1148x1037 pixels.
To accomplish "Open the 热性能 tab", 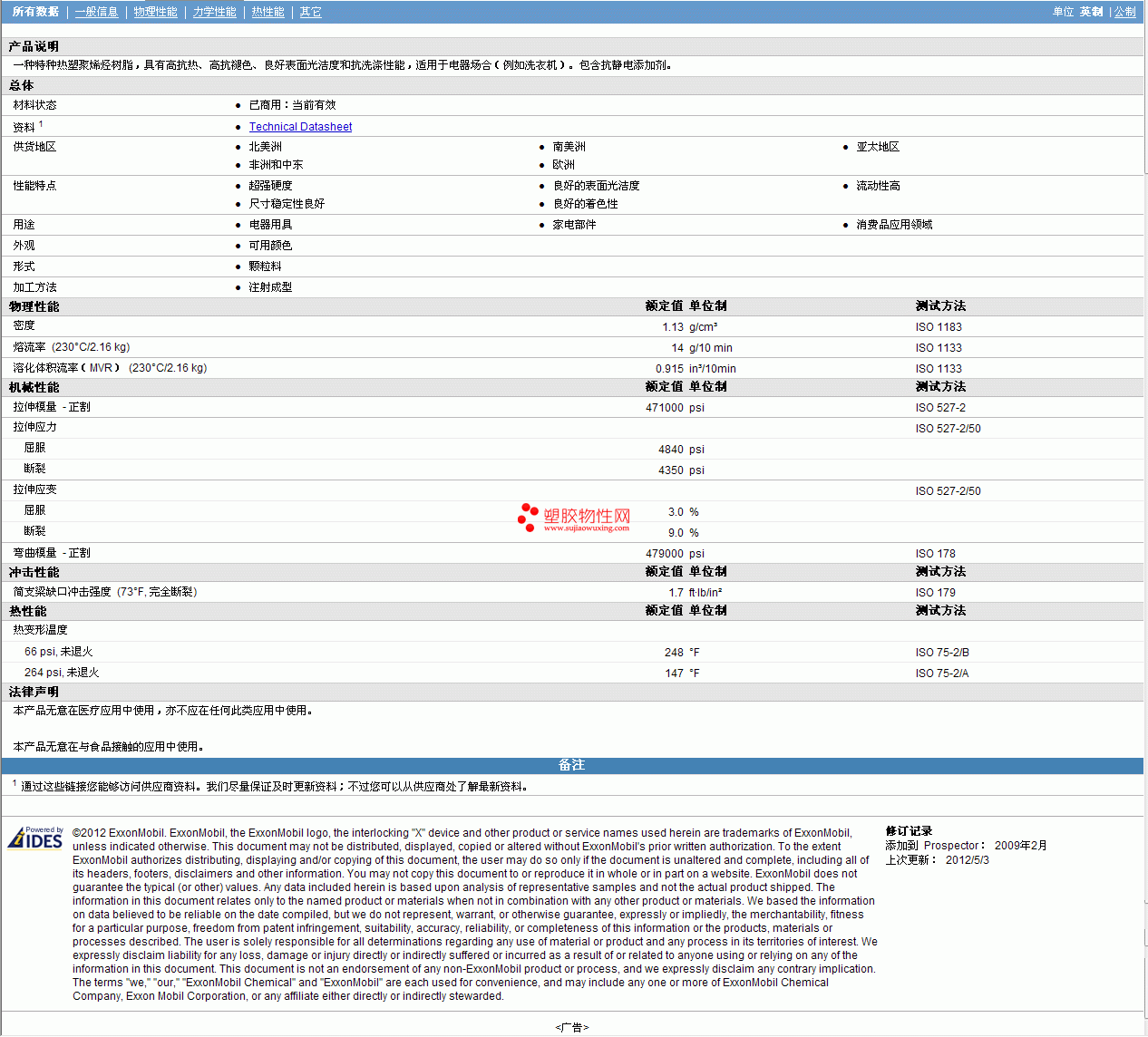I will 268,12.
